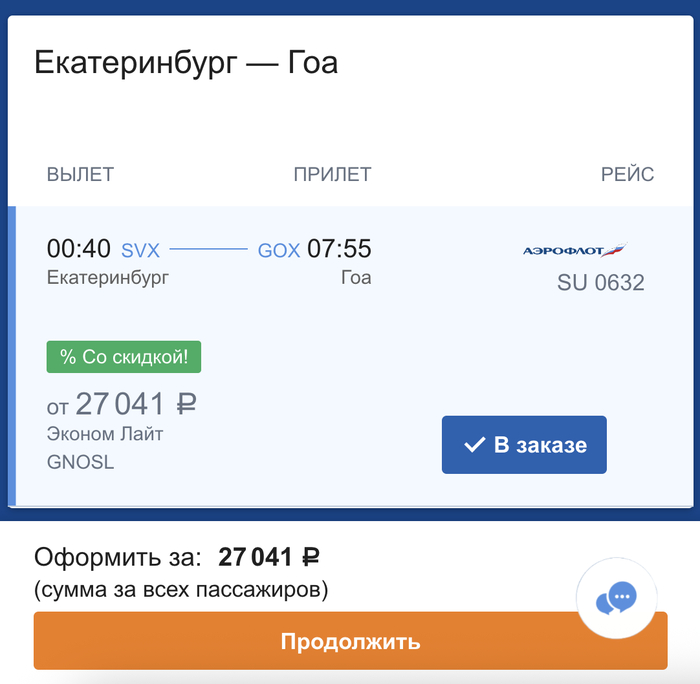The image size is (700, 684).
Task: Select the ВЫЛЕТ column header
Action: click(80, 175)
